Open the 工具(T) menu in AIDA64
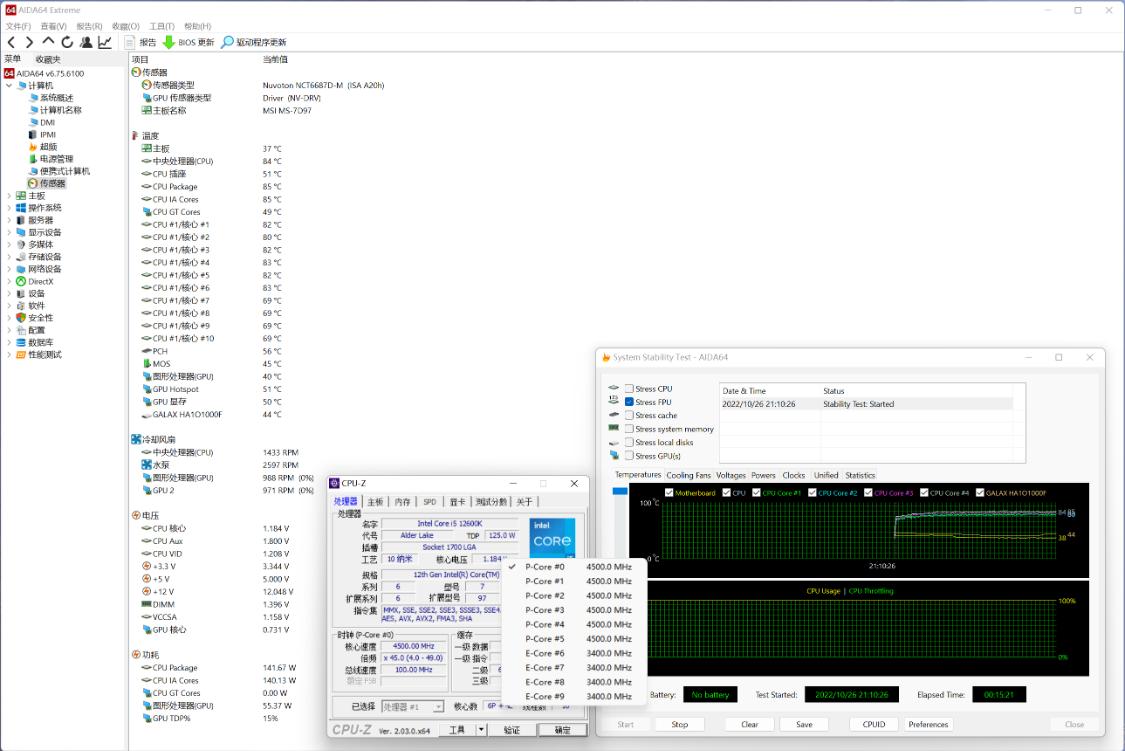This screenshot has width=1125, height=751. coord(161,26)
